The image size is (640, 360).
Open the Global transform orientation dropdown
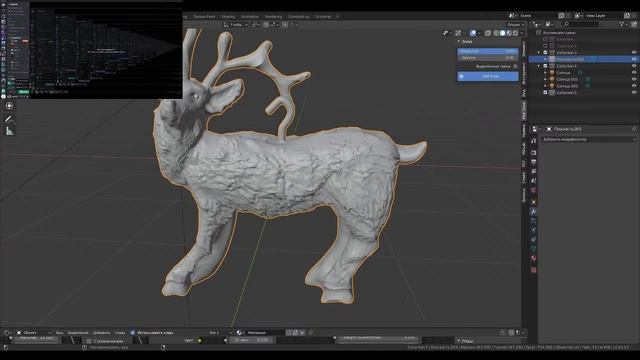[236, 24]
